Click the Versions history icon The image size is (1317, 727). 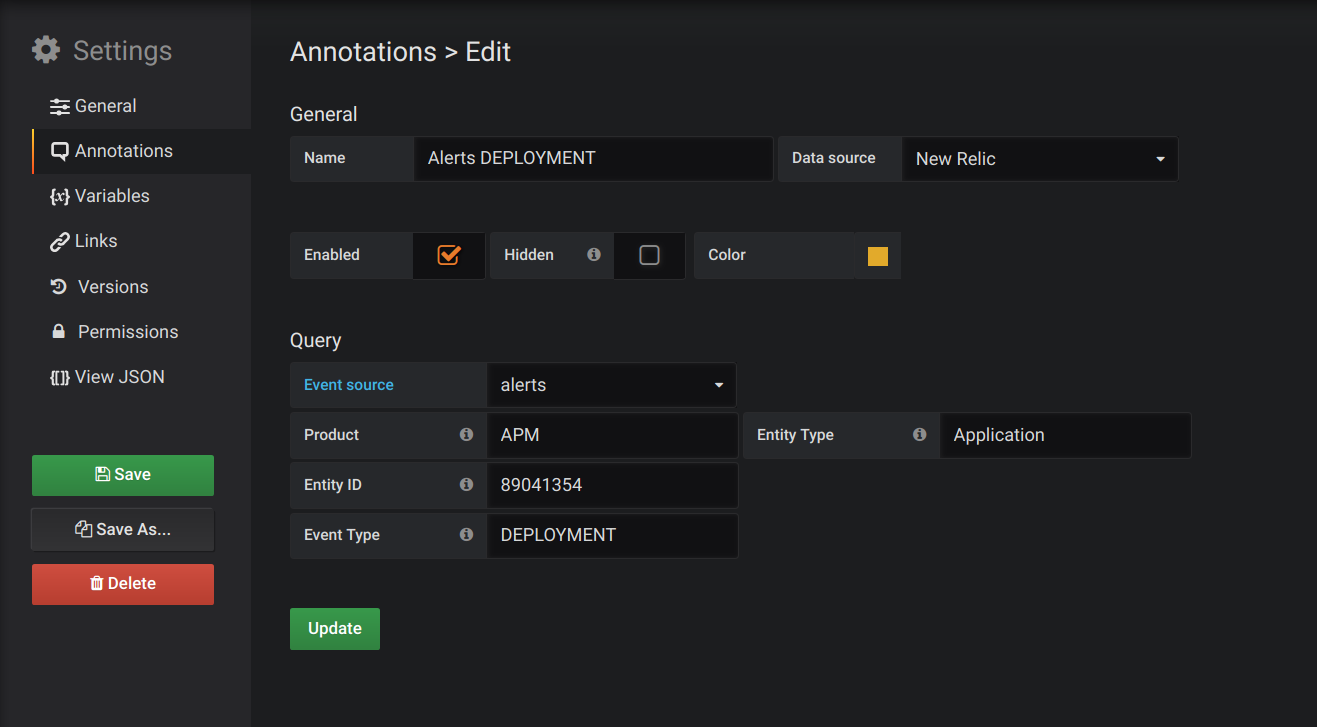59,287
